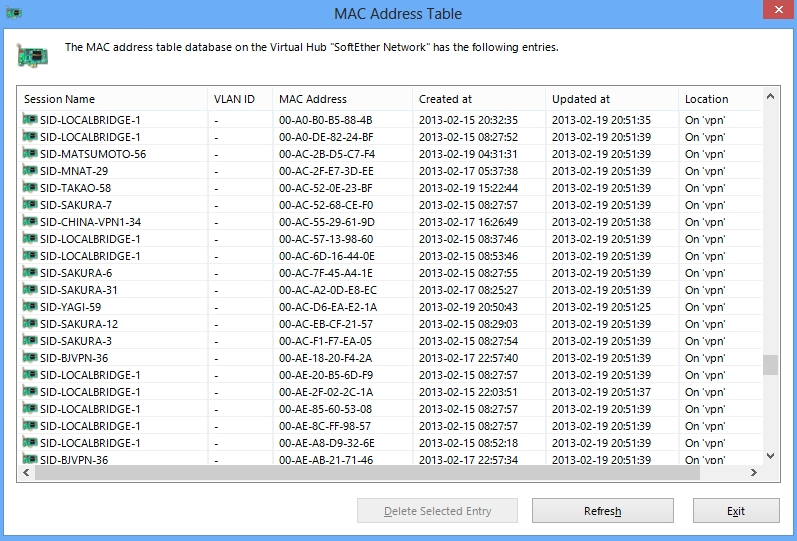Sort entries by Created at column

pyautogui.click(x=478, y=99)
